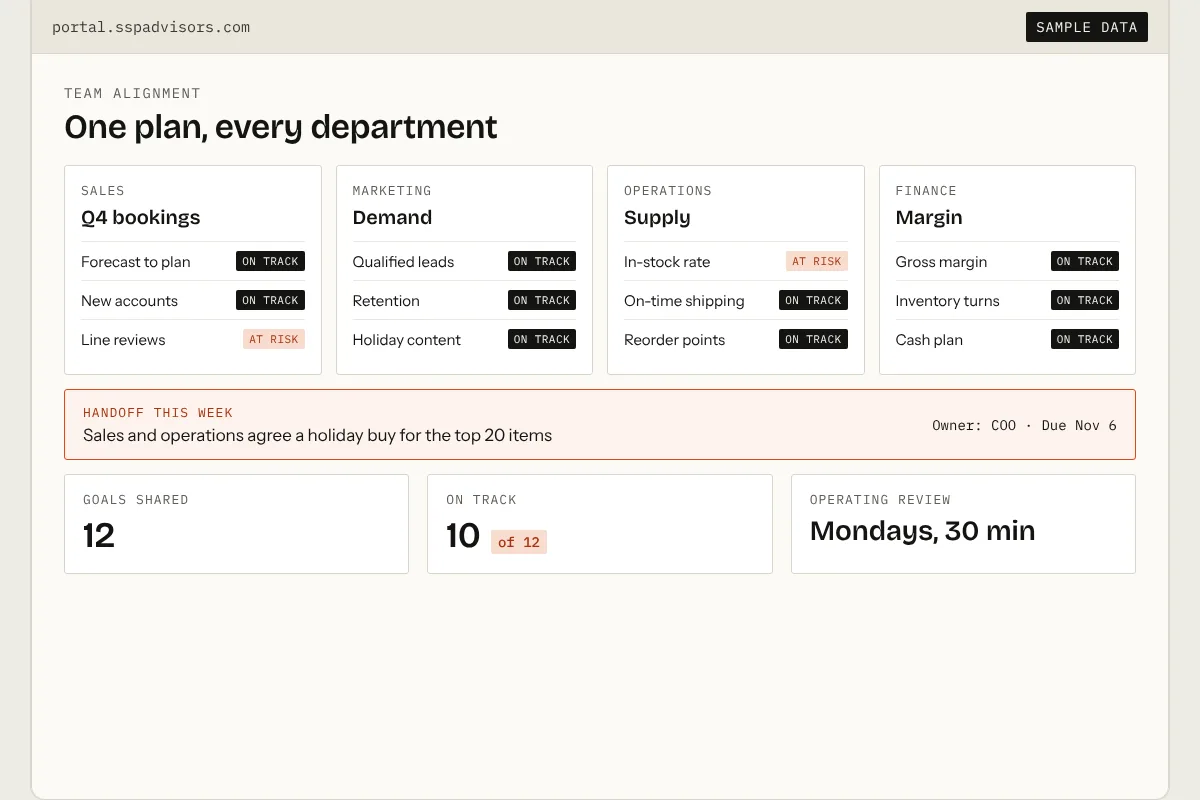1200x800 pixels.
Task: Click ON TRACK badge for Inventory turns
Action: click(x=1085, y=300)
